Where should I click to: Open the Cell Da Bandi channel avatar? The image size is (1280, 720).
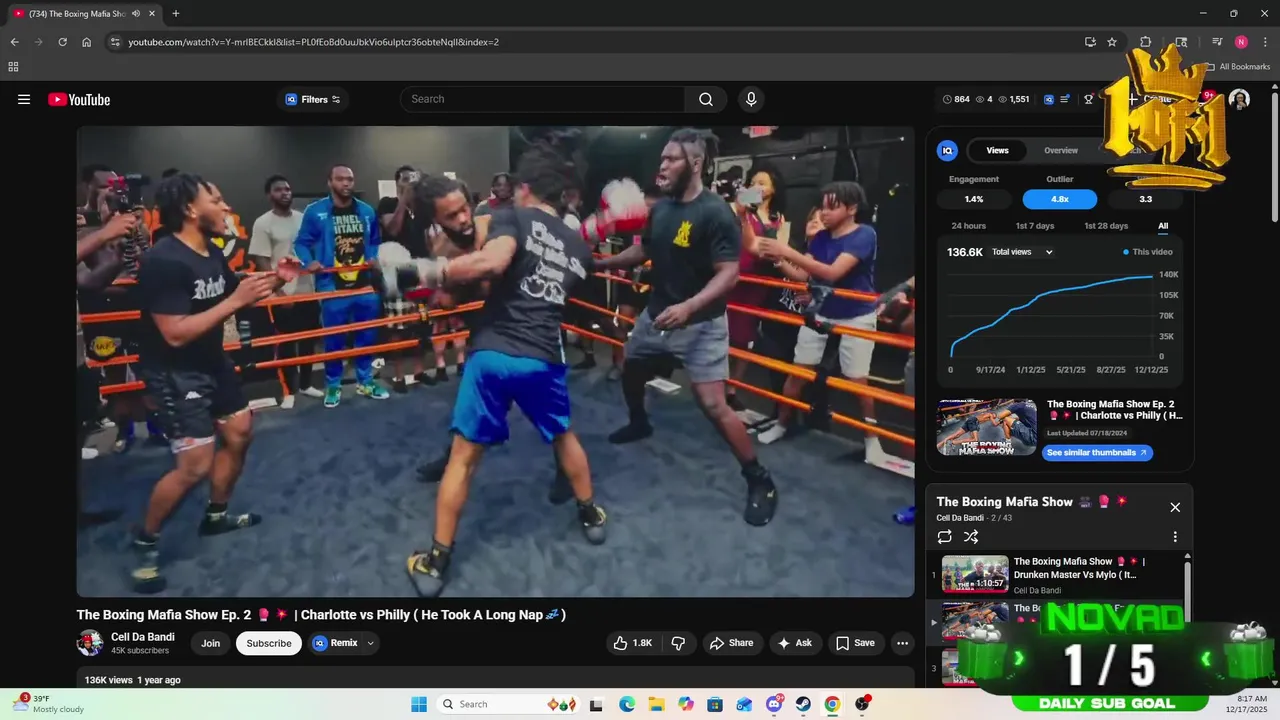pos(90,643)
